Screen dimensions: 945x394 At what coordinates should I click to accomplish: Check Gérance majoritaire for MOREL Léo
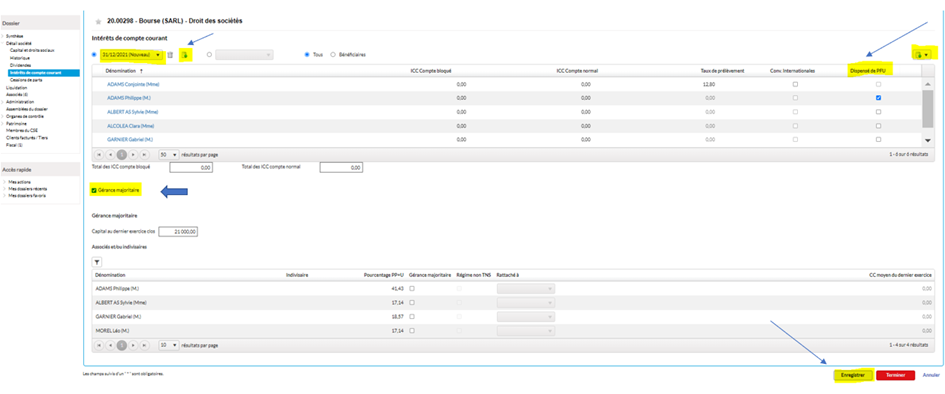coord(412,331)
